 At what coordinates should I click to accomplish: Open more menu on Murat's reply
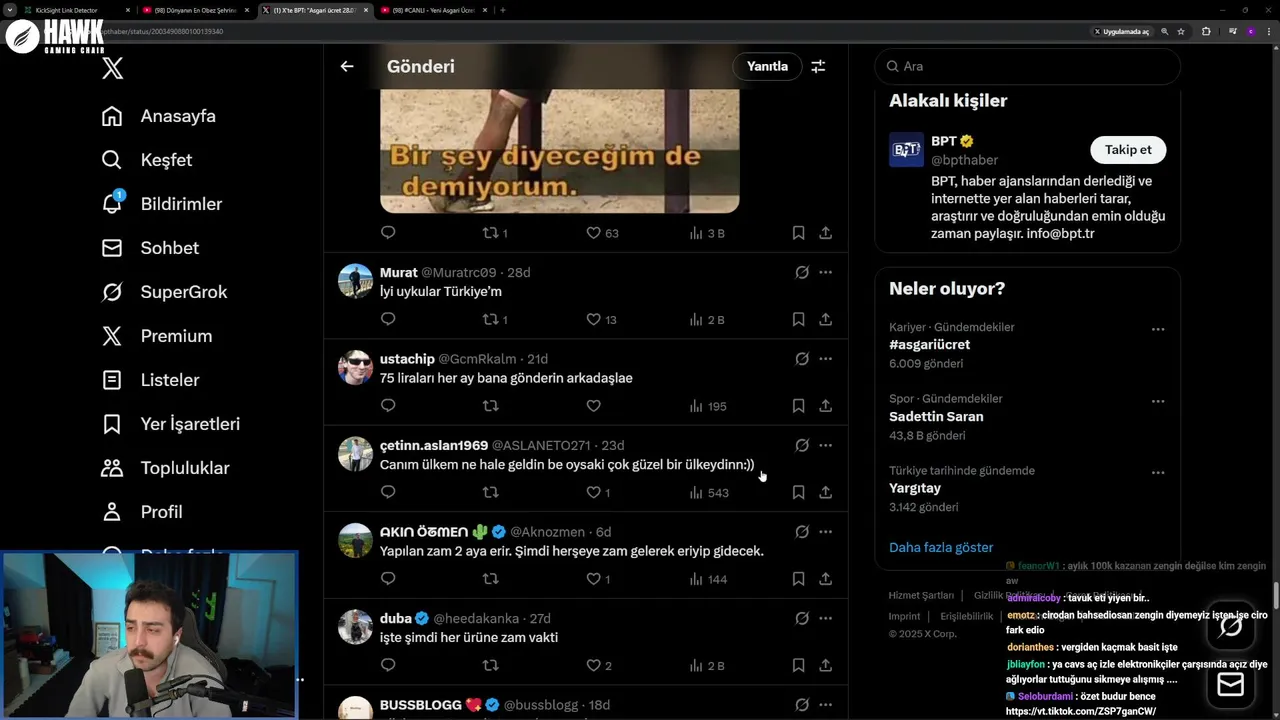tap(825, 272)
